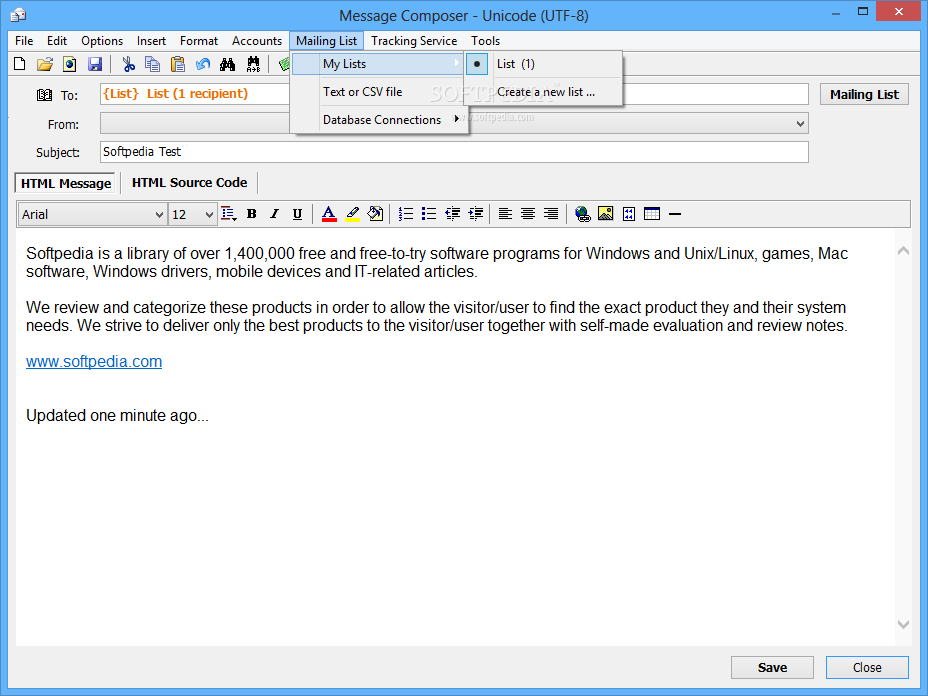928x696 pixels.
Task: Increase the paragraph indent
Action: pos(476,214)
